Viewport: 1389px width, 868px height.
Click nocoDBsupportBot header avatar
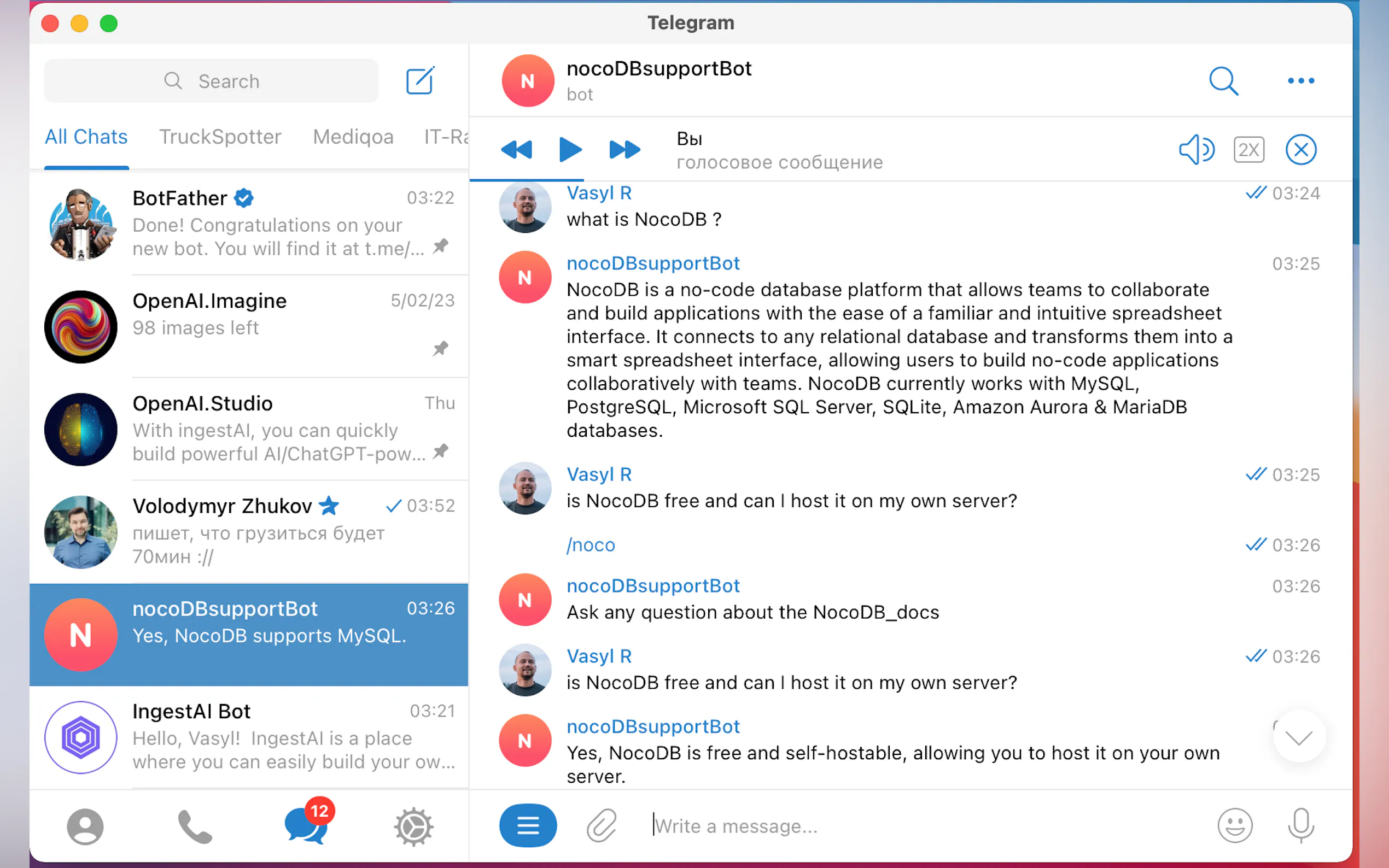[x=528, y=81]
